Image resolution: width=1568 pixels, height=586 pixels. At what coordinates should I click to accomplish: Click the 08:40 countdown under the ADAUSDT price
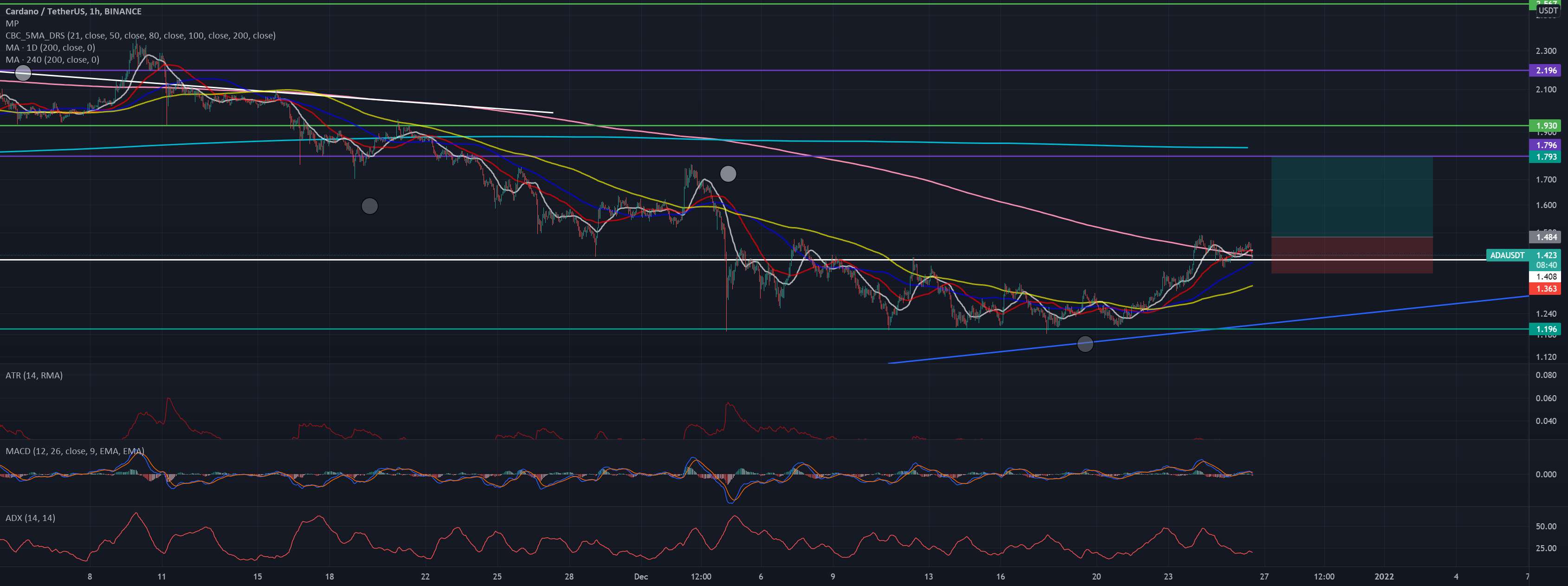click(x=1546, y=266)
